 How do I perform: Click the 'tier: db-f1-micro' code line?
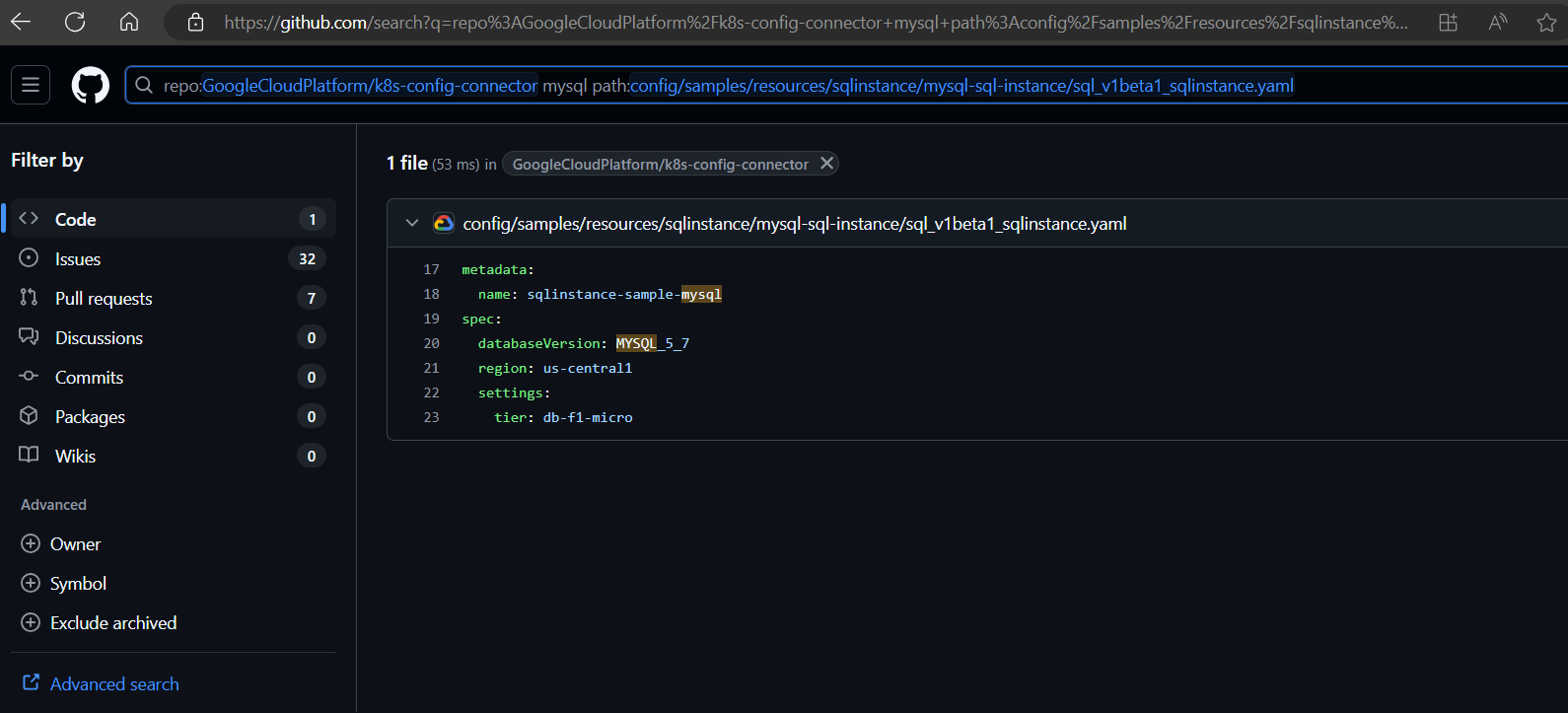tap(563, 417)
